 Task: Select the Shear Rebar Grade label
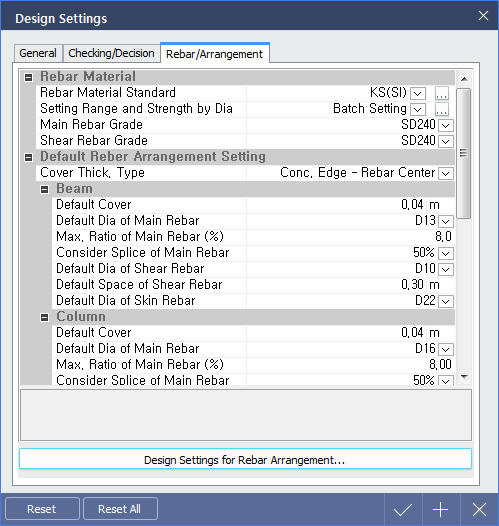(94, 141)
